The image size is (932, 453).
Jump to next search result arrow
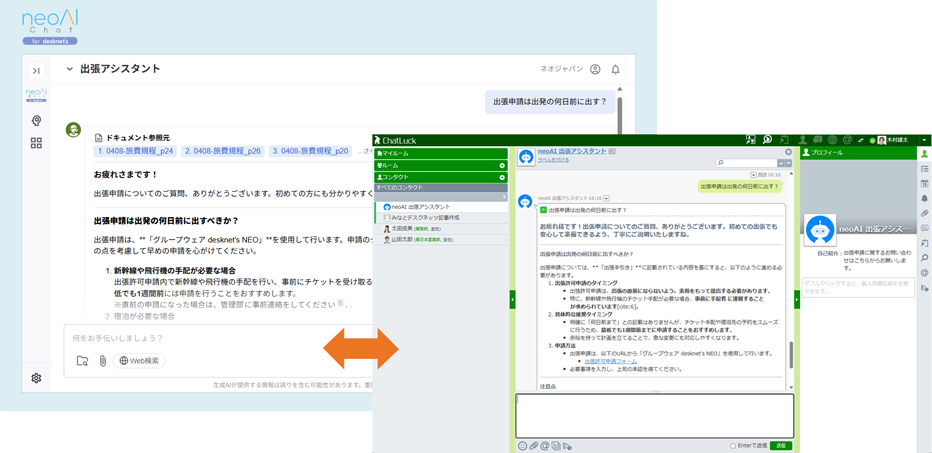(x=789, y=163)
